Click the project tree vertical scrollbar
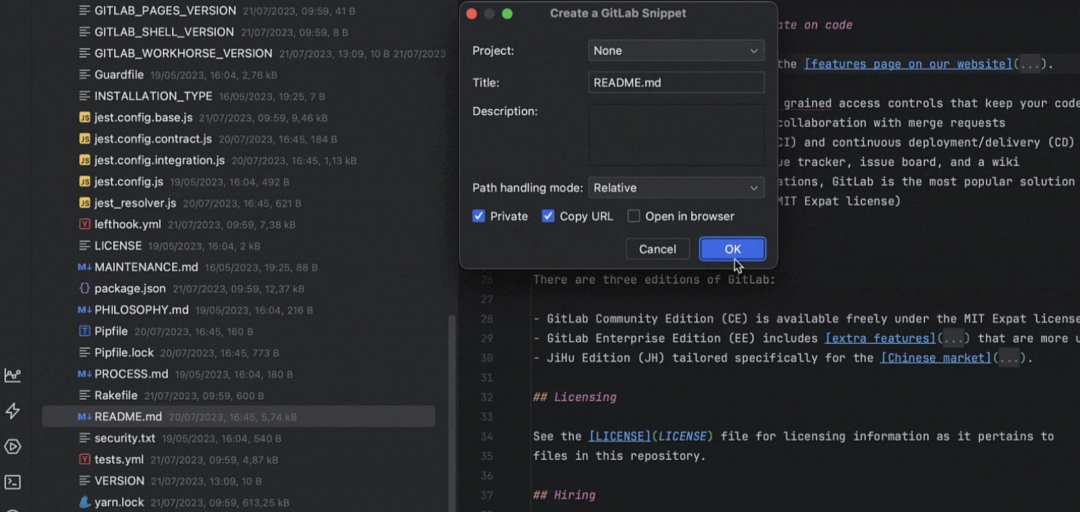Image resolution: width=1080 pixels, height=512 pixels. click(x=451, y=413)
